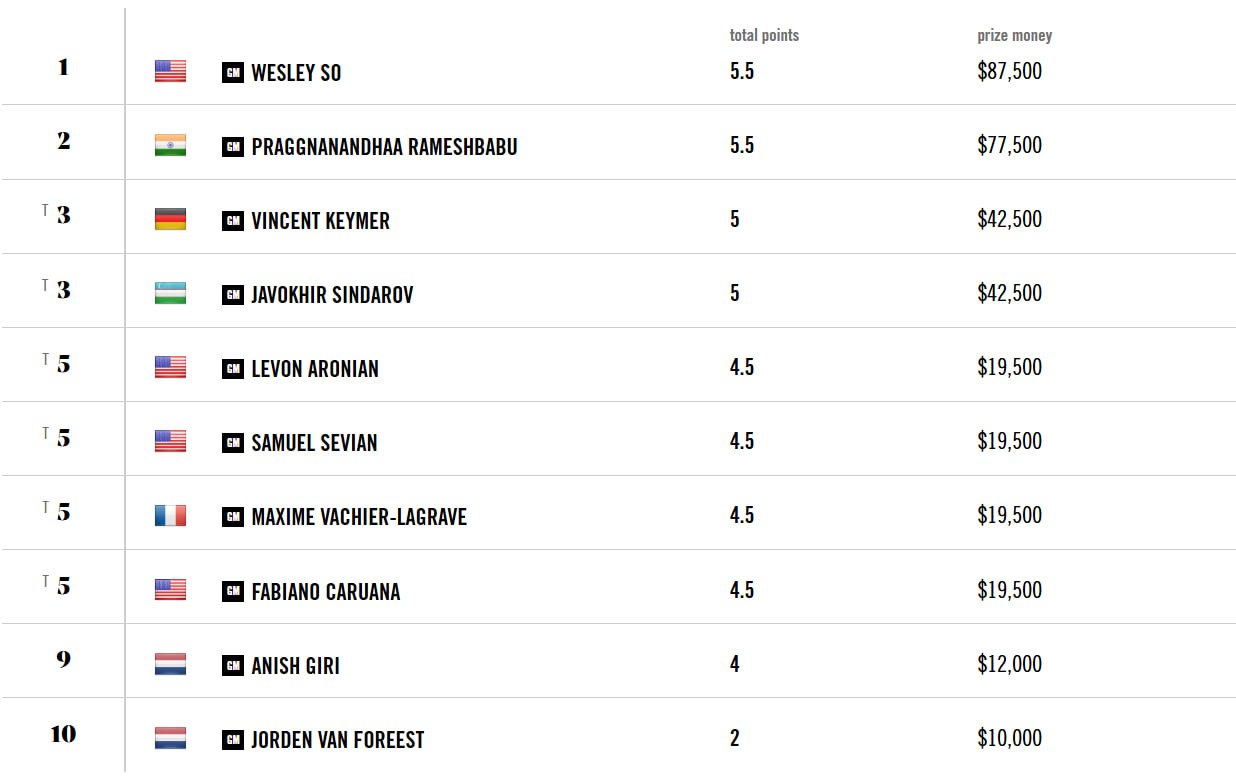
Task: Click the GM badge next to Levon Aronian
Action: [233, 369]
